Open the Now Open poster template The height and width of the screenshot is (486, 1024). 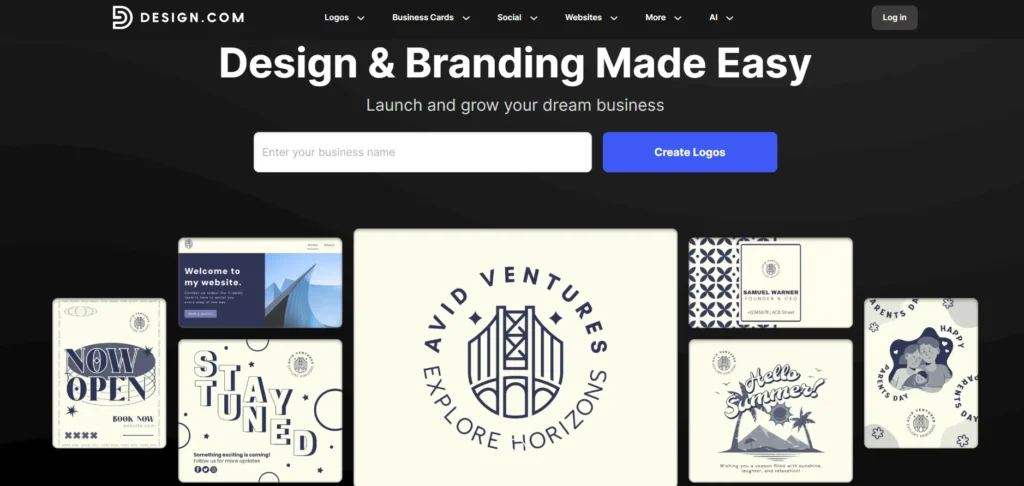[109, 373]
